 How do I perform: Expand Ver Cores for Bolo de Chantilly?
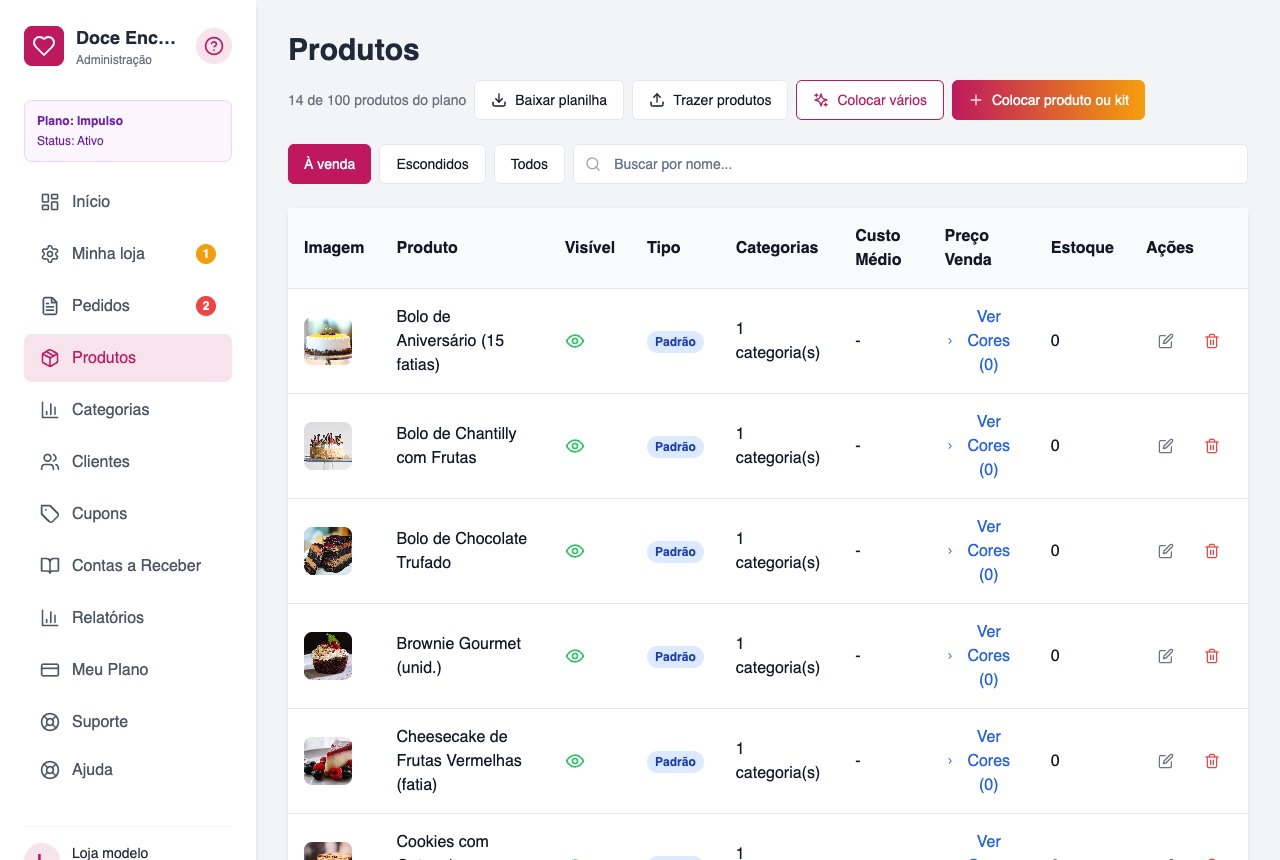[980, 446]
